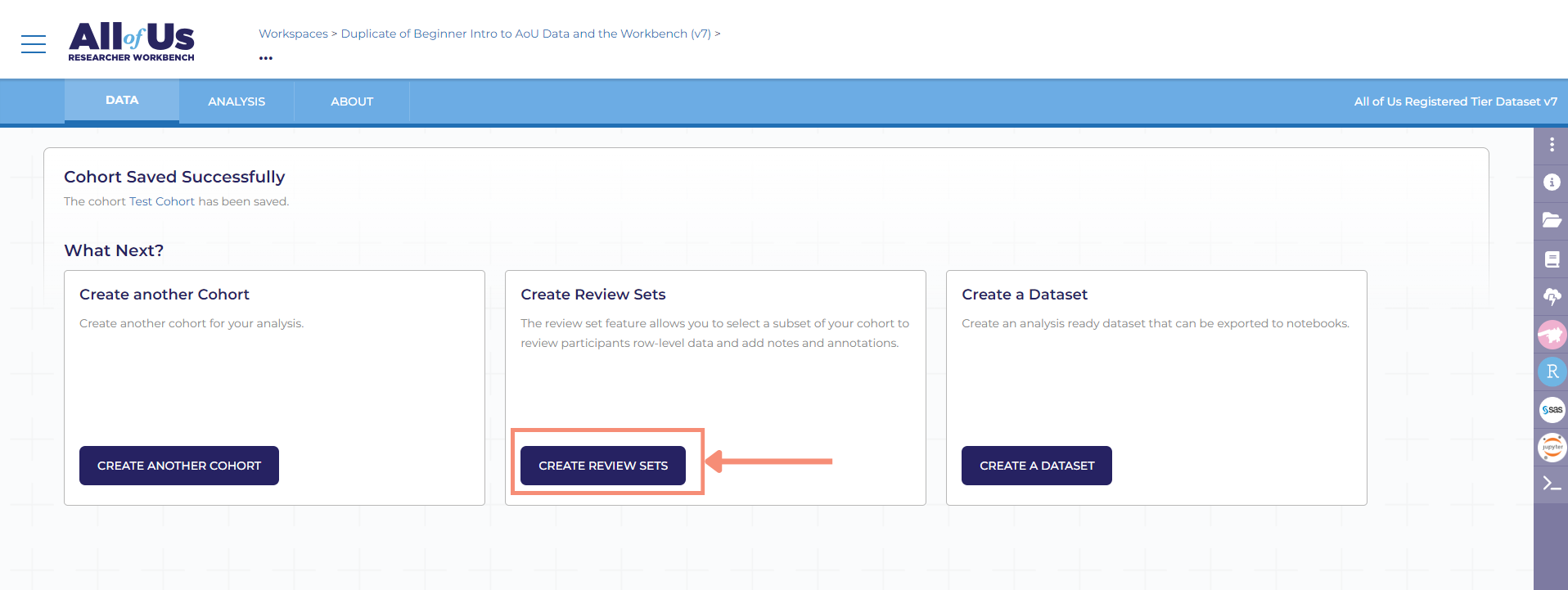
Task: Click the All of Us Registered Tier Dataset v7 label
Action: tap(1455, 101)
